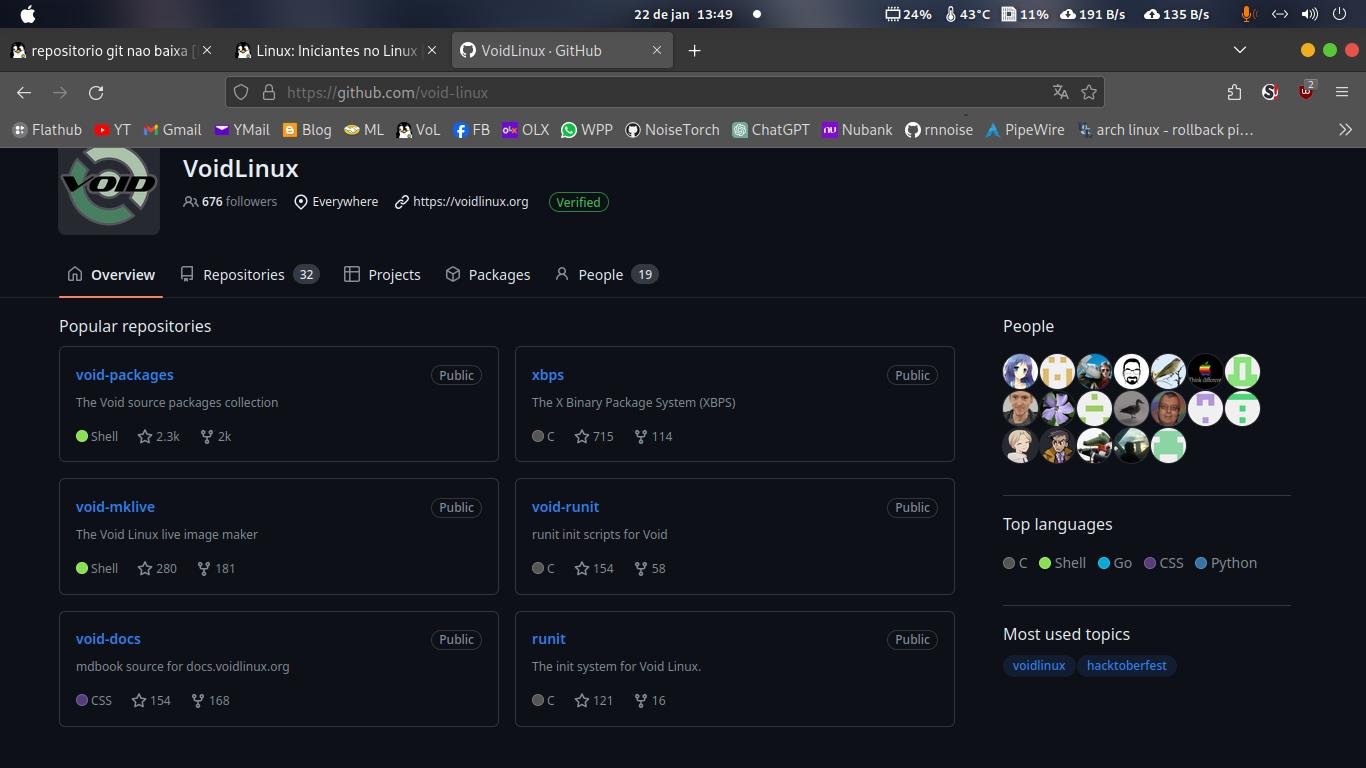Open a new tab with the plus button
Viewport: 1366px width, 768px height.
click(694, 50)
